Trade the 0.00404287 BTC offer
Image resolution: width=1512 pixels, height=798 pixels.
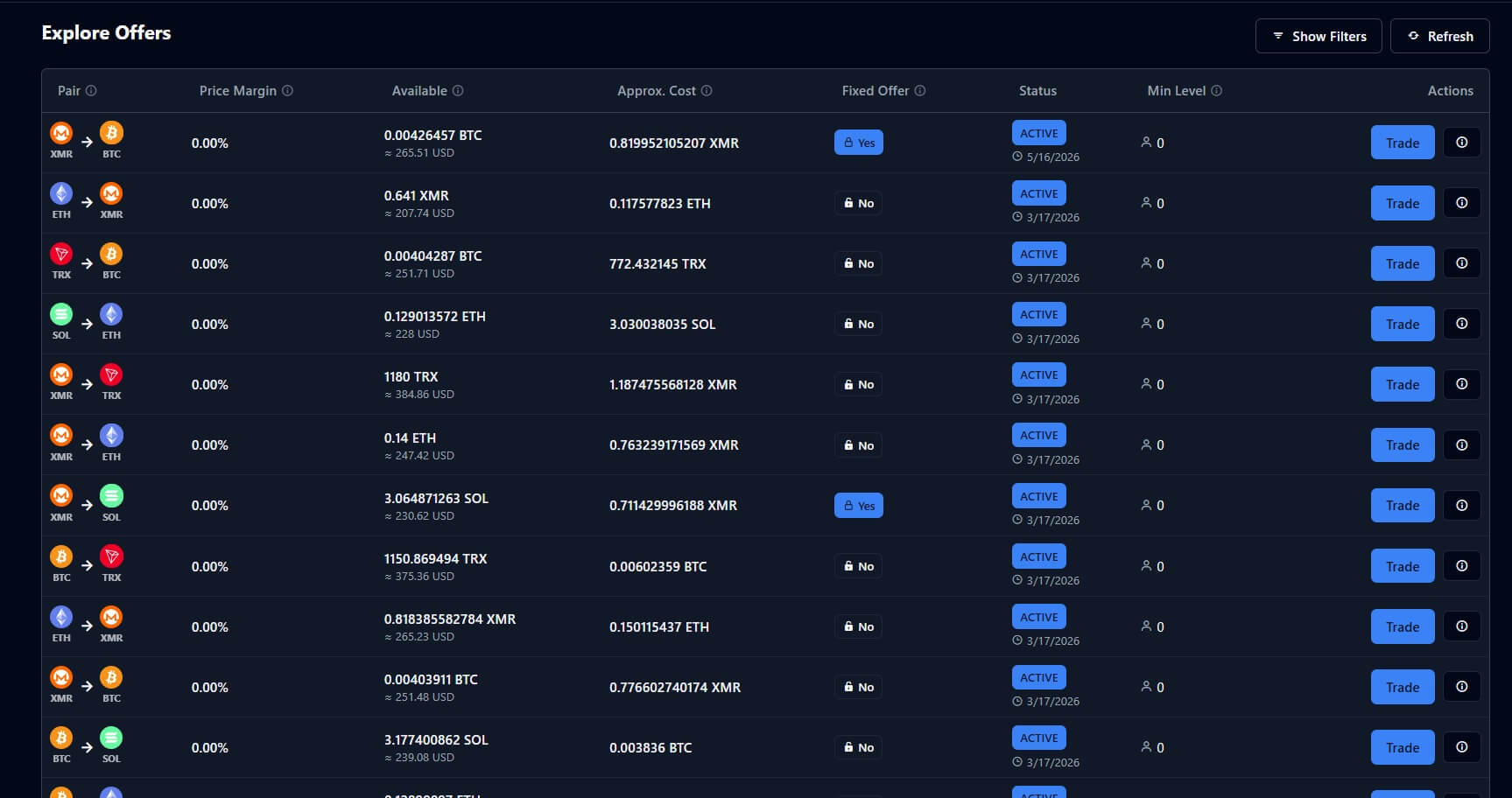[1403, 263]
